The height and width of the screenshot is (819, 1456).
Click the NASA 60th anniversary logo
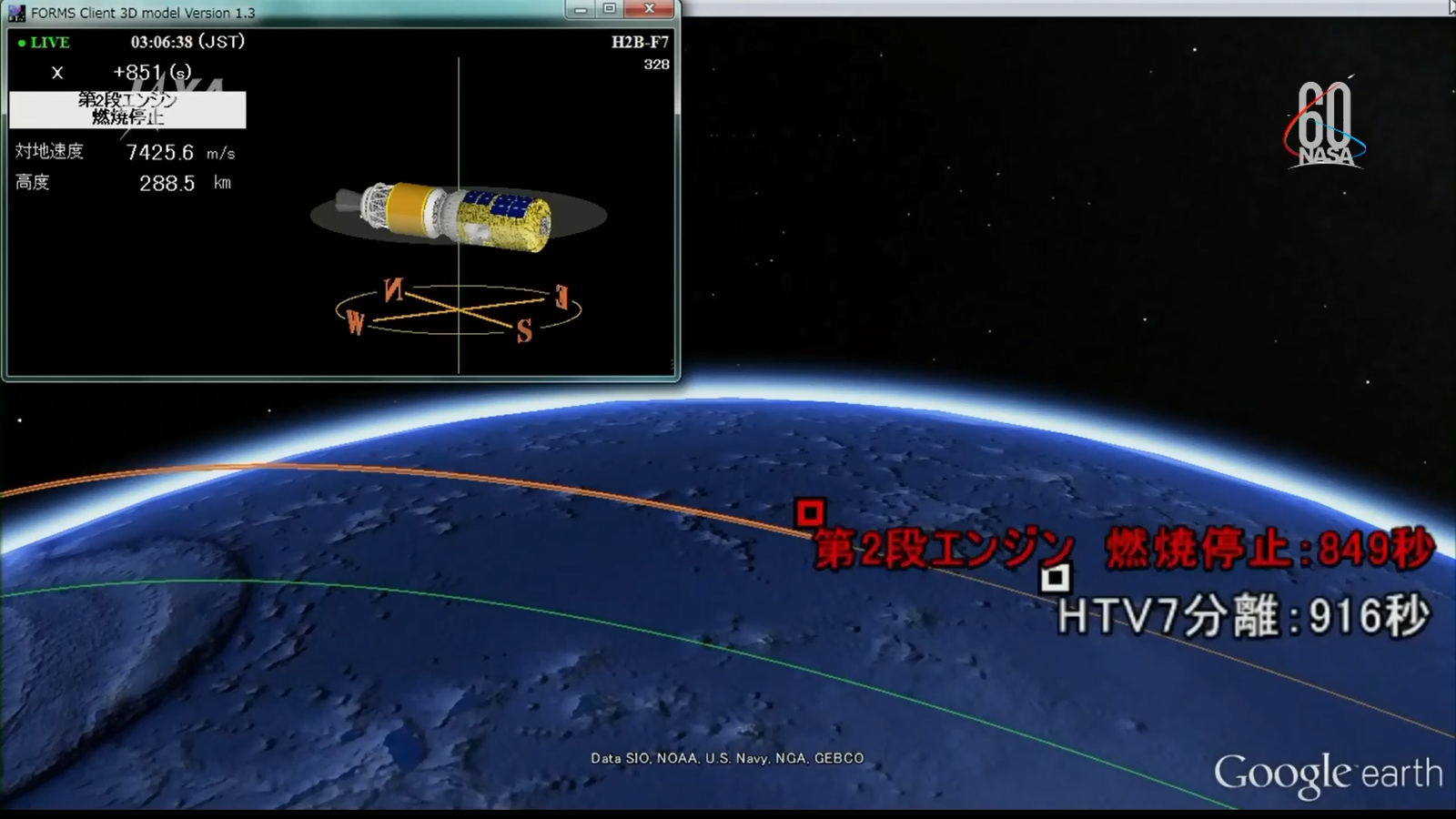pos(1325,126)
